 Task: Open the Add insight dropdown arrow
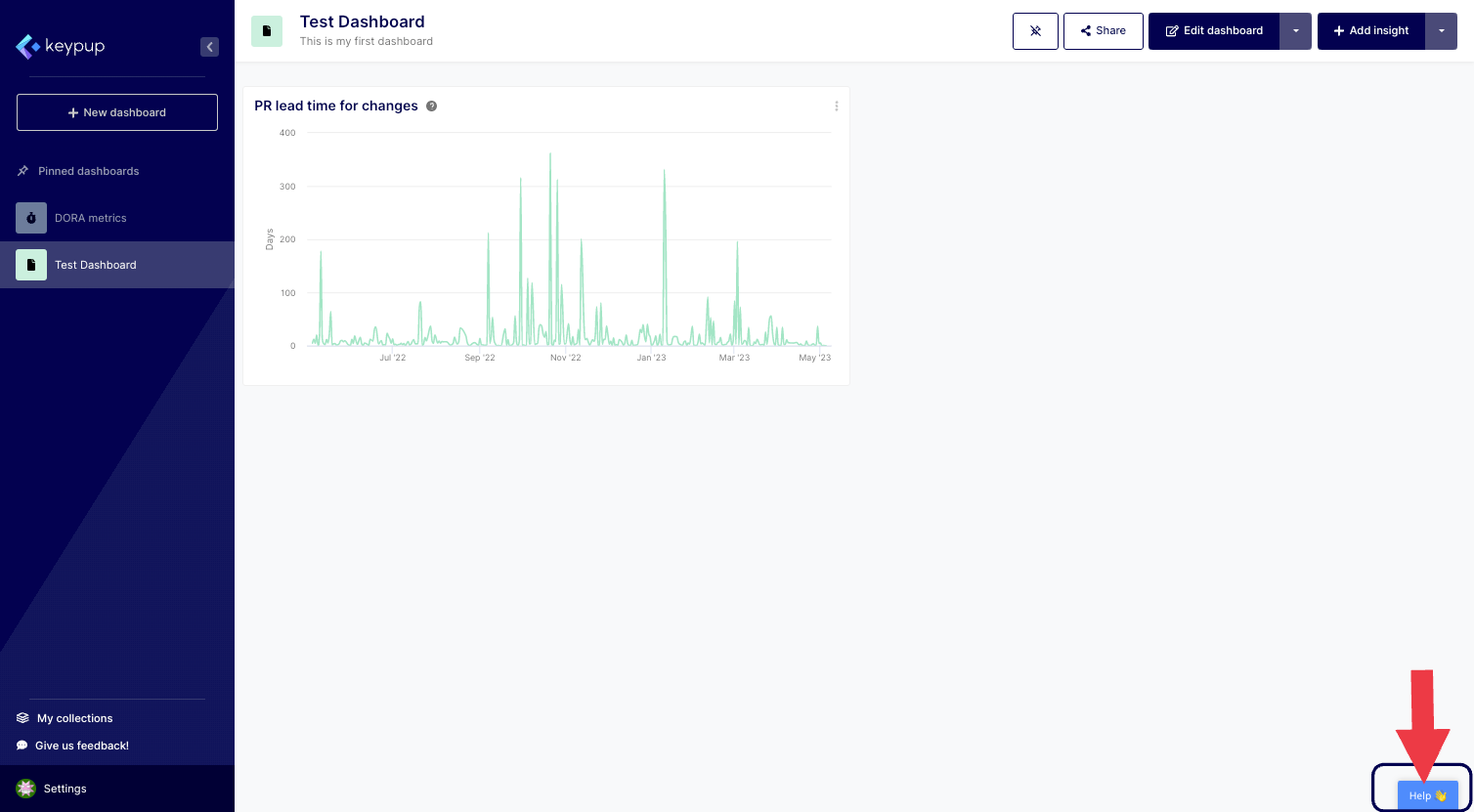1441,31
